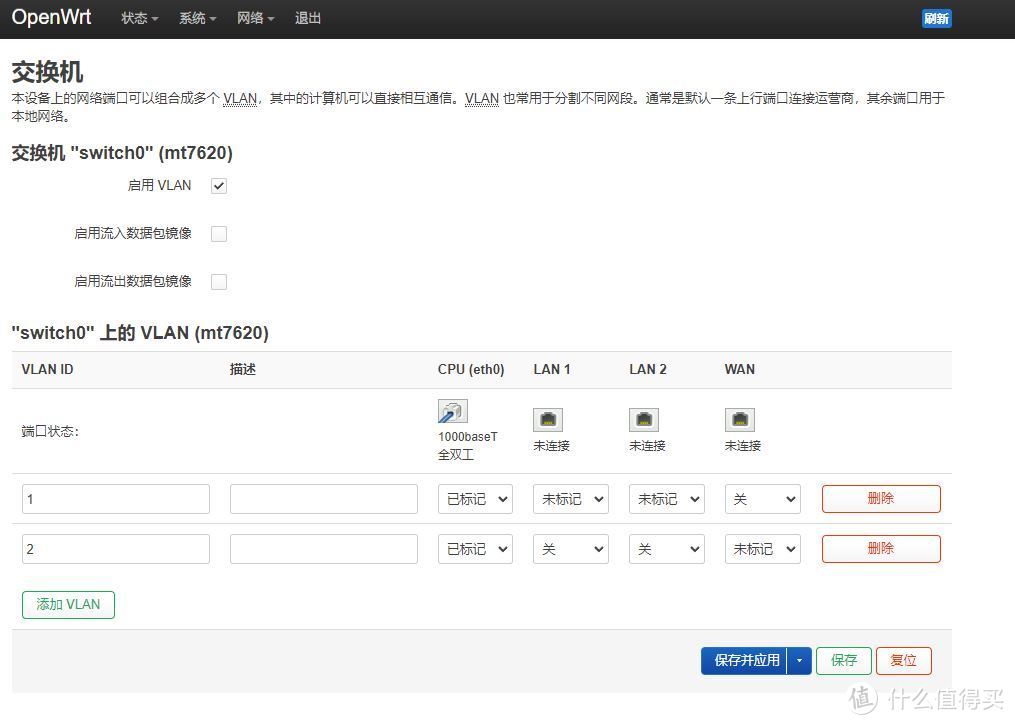Click the VLAN hyperlink in the description text
Screen dimensions: 1015x725
pyautogui.click(x=240, y=98)
